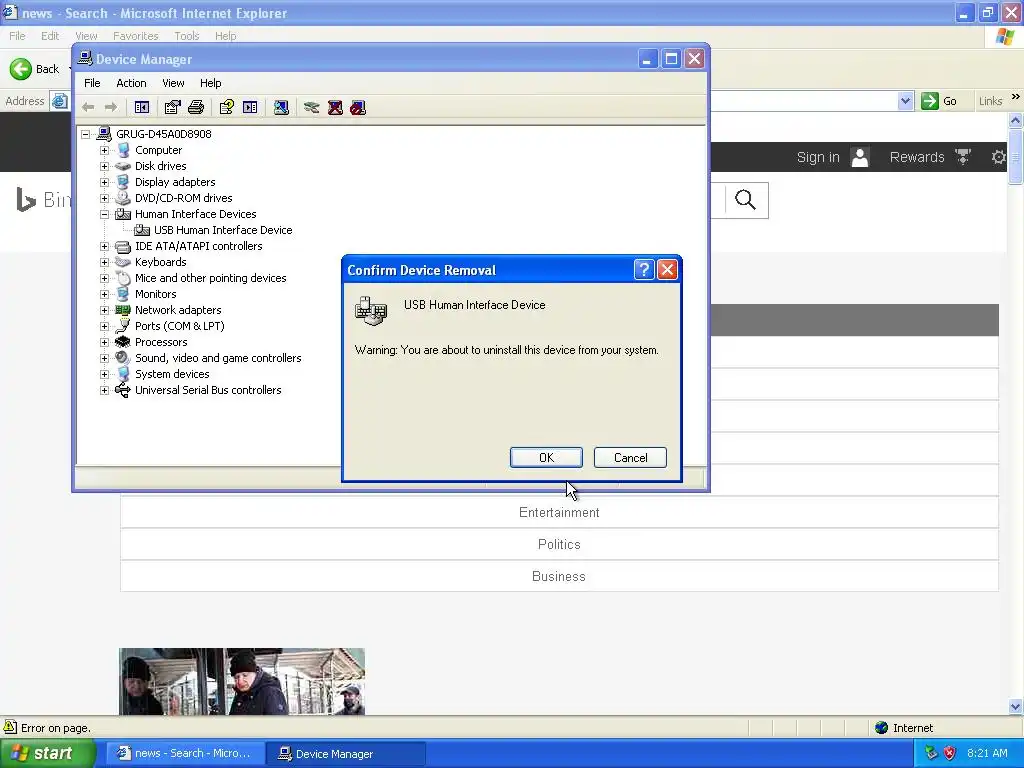
Task: Click the yellow warning icon in IE status bar
Action: click(x=10, y=727)
